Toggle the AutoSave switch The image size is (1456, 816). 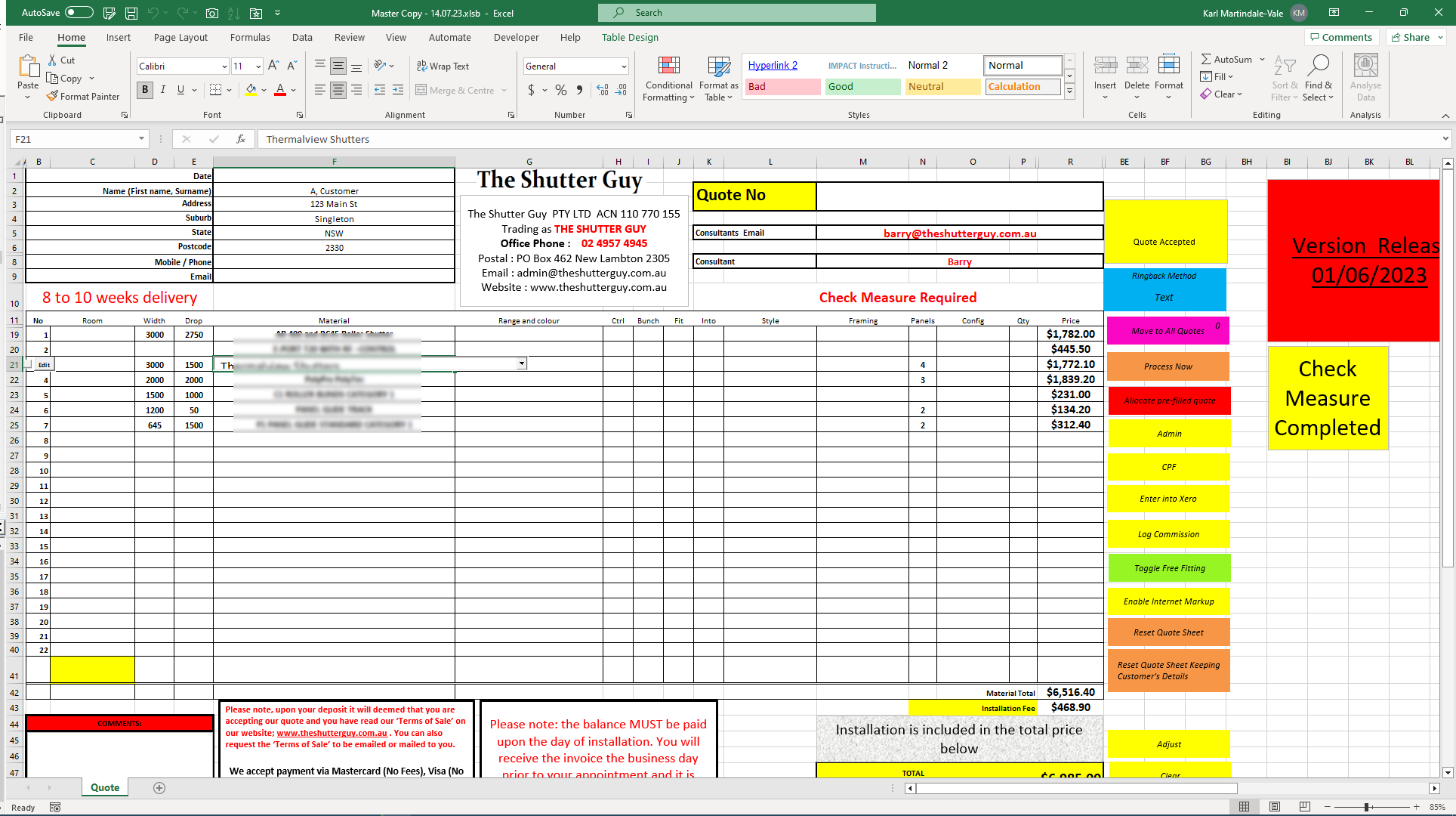tap(79, 13)
